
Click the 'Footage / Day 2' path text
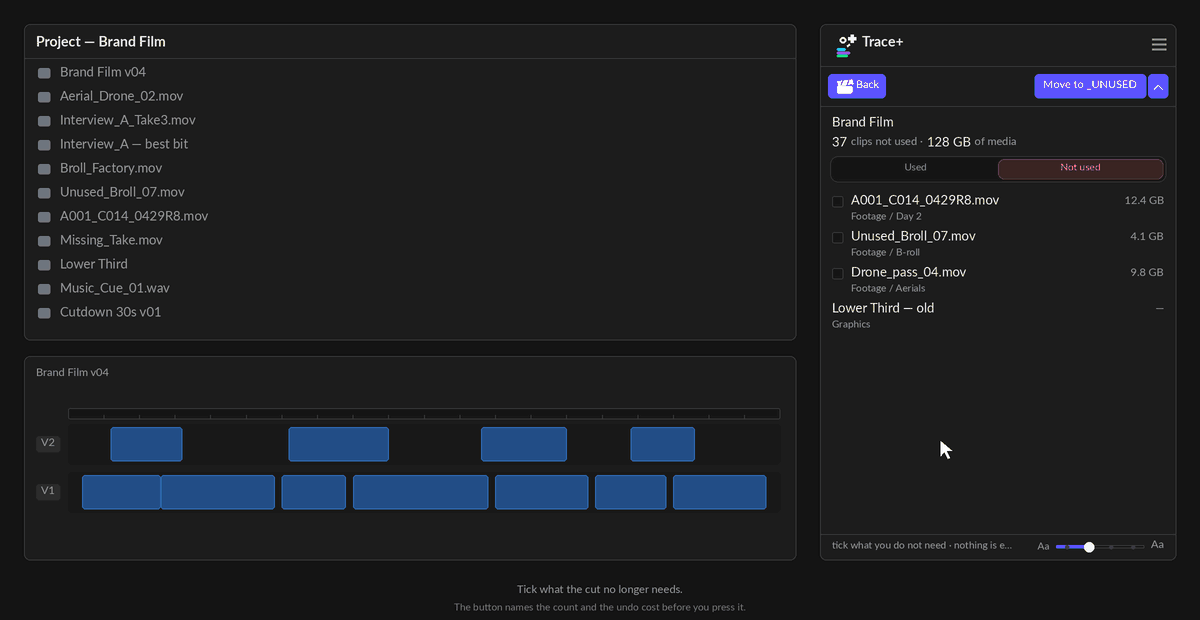[x=886, y=217]
